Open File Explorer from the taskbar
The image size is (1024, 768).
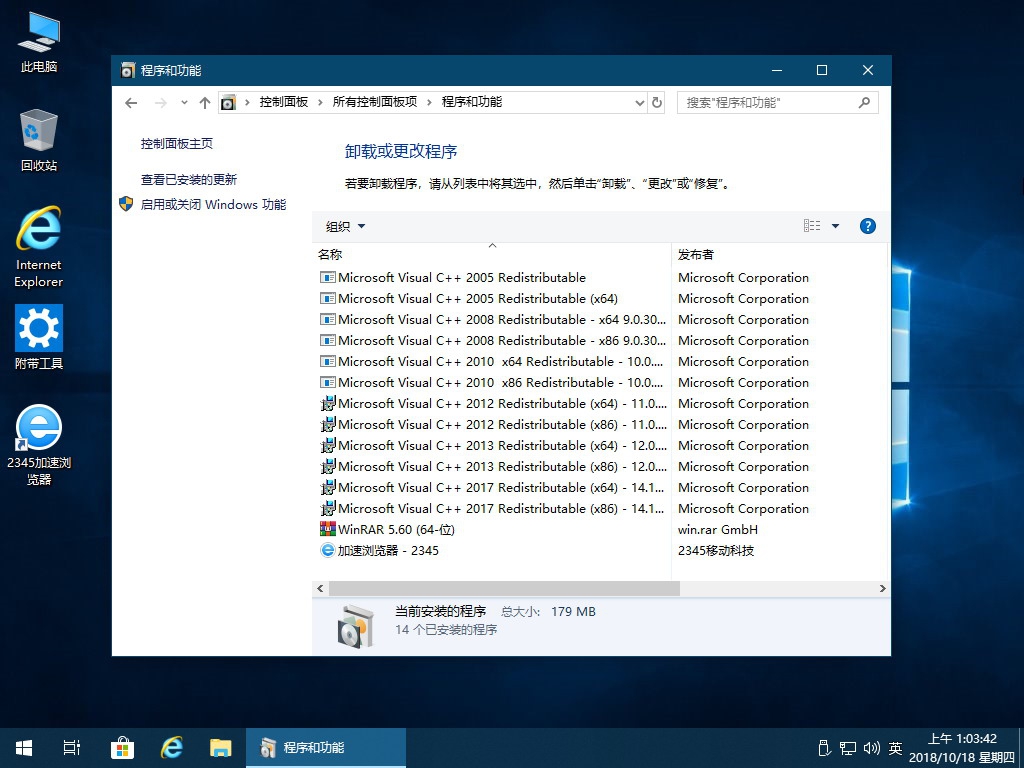(221, 748)
